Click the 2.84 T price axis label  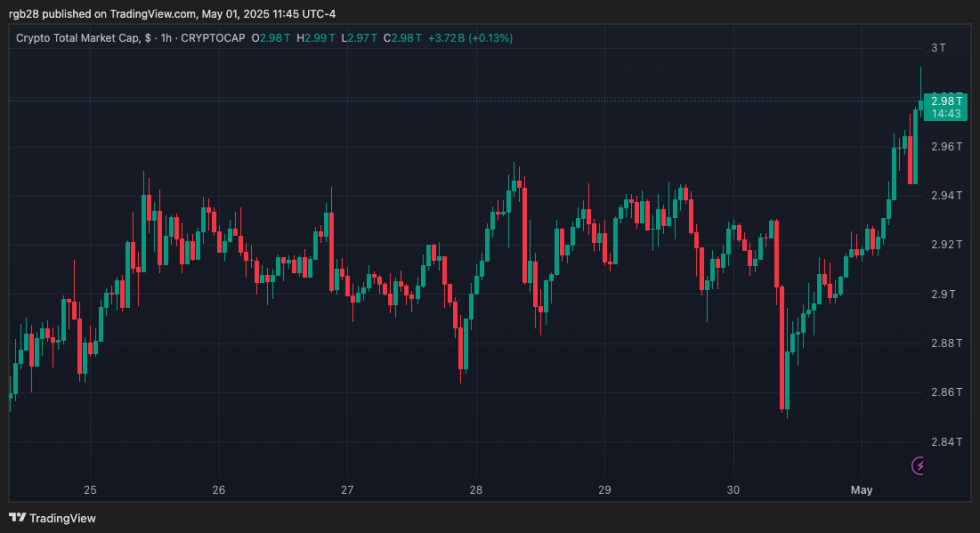[946, 442]
